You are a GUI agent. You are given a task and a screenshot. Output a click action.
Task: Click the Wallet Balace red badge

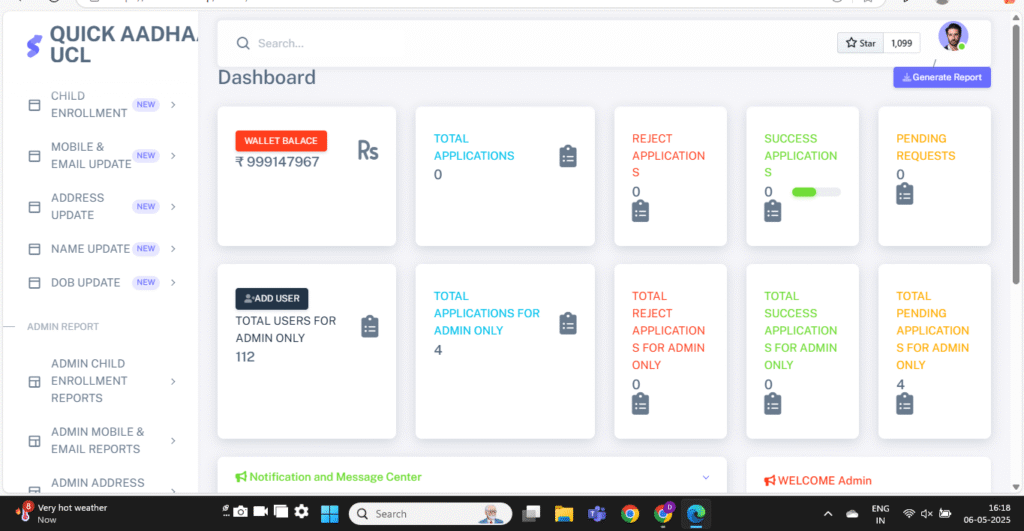281,140
